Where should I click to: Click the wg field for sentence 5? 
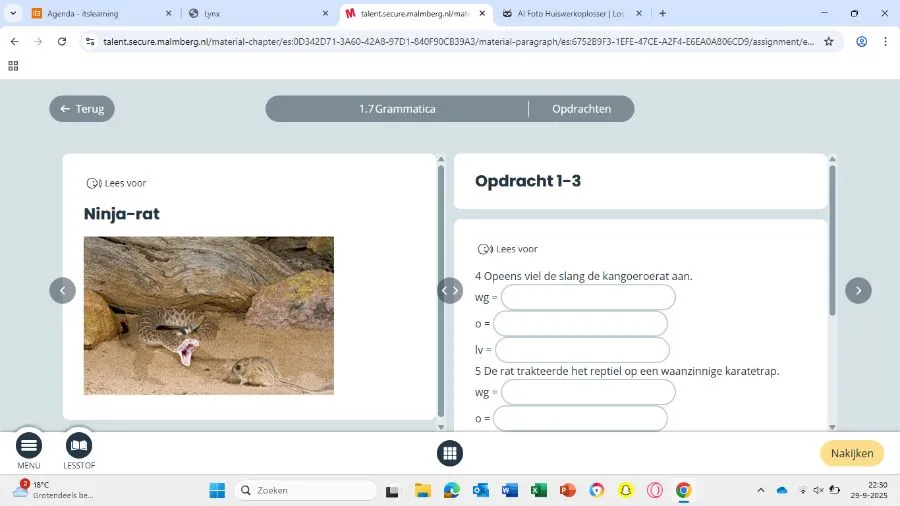588,392
